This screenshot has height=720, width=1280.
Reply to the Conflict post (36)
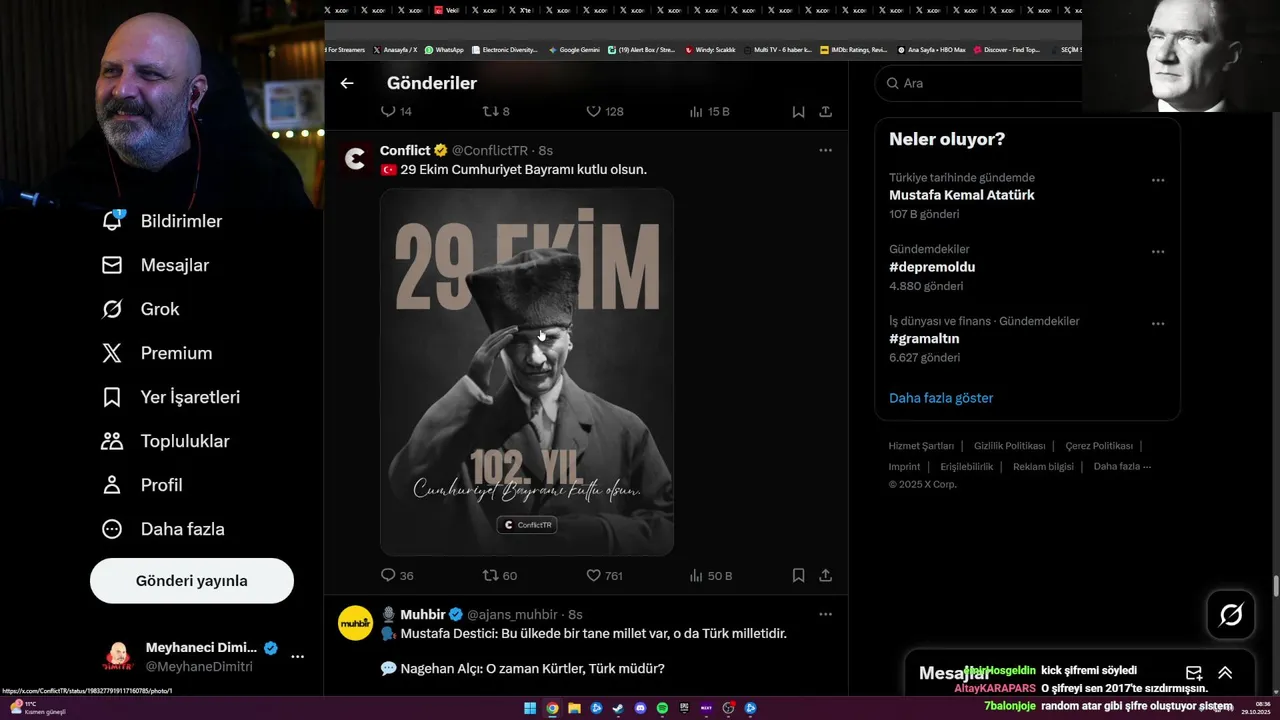(397, 575)
